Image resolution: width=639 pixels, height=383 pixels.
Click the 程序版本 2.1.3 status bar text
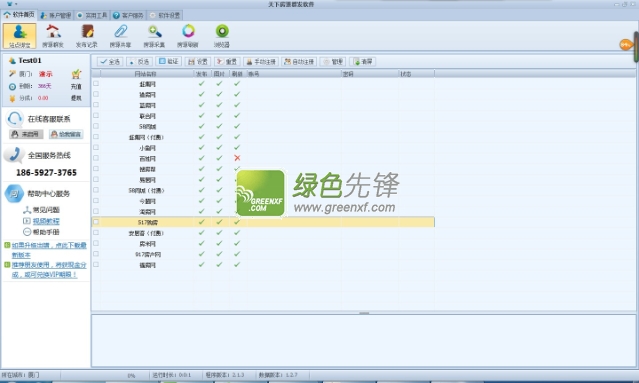[225, 375]
